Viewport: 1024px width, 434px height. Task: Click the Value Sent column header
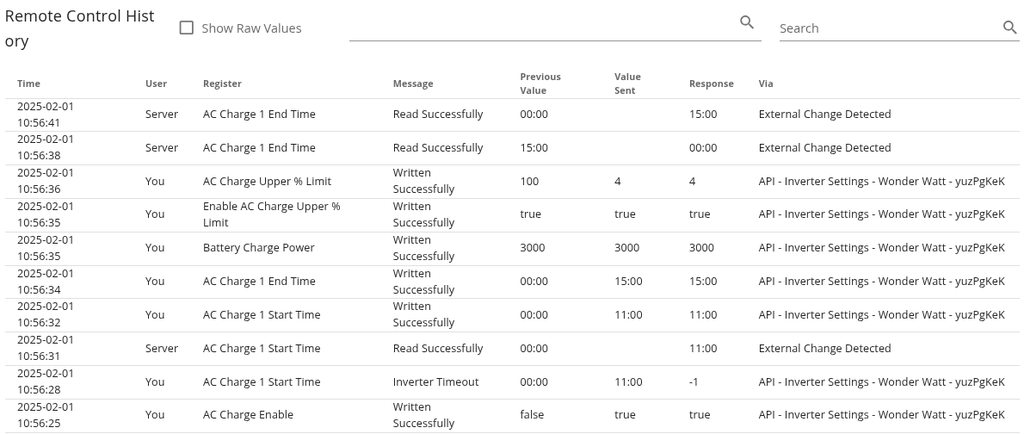tap(628, 83)
